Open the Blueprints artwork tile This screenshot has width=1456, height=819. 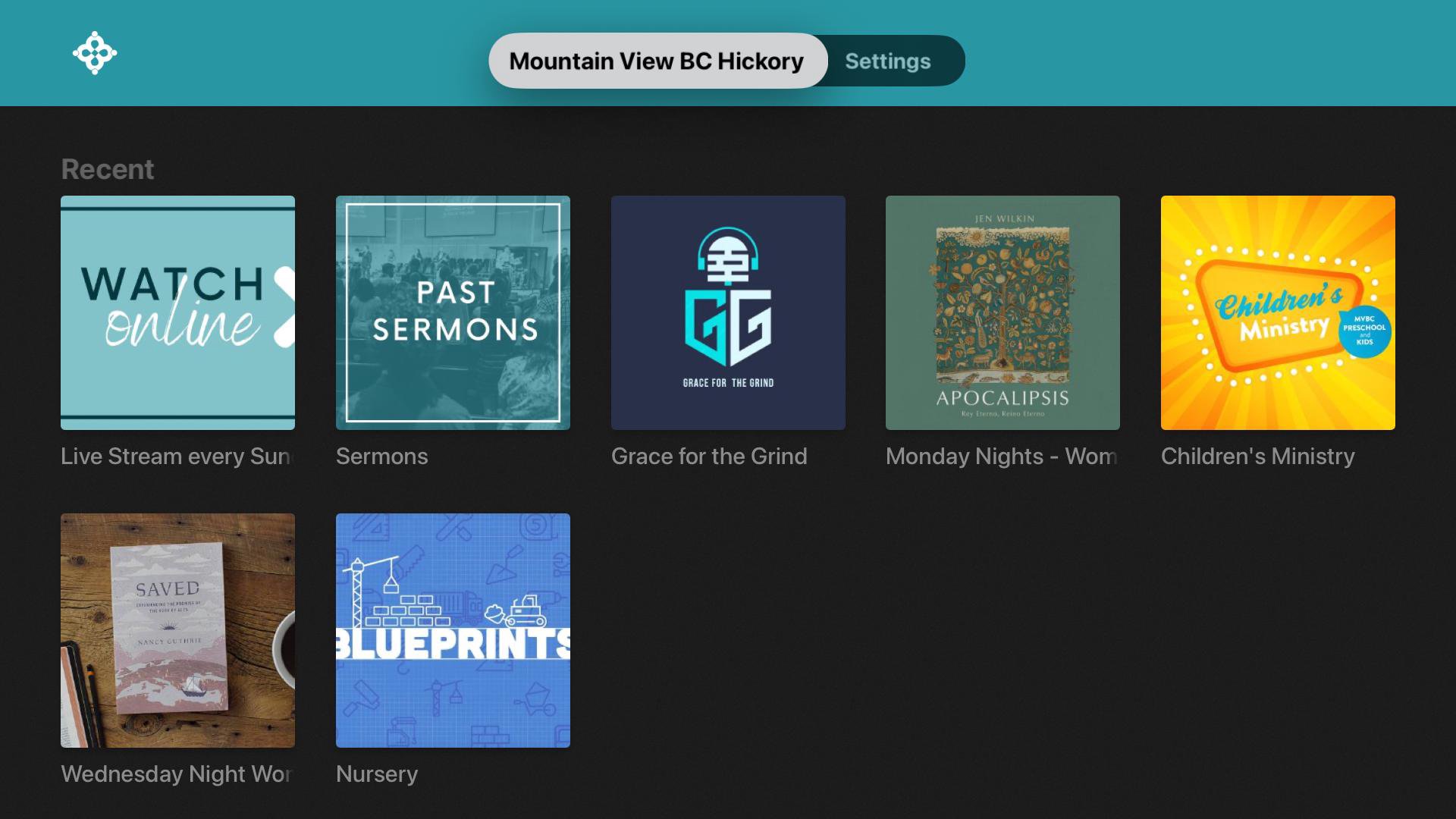click(453, 630)
